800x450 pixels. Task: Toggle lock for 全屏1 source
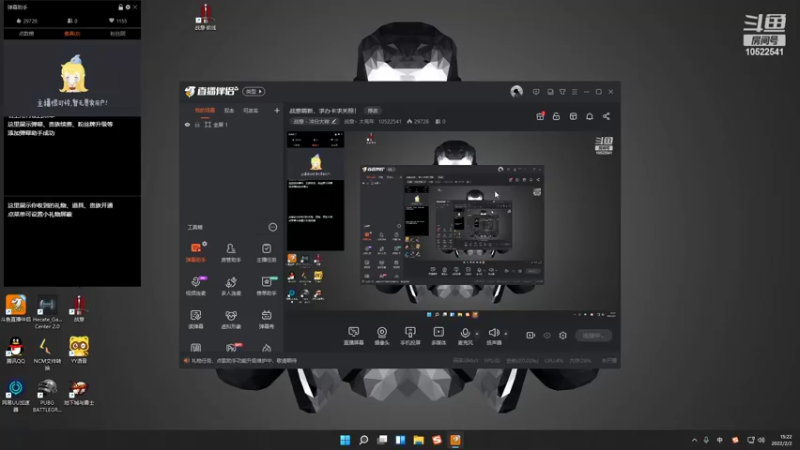197,124
